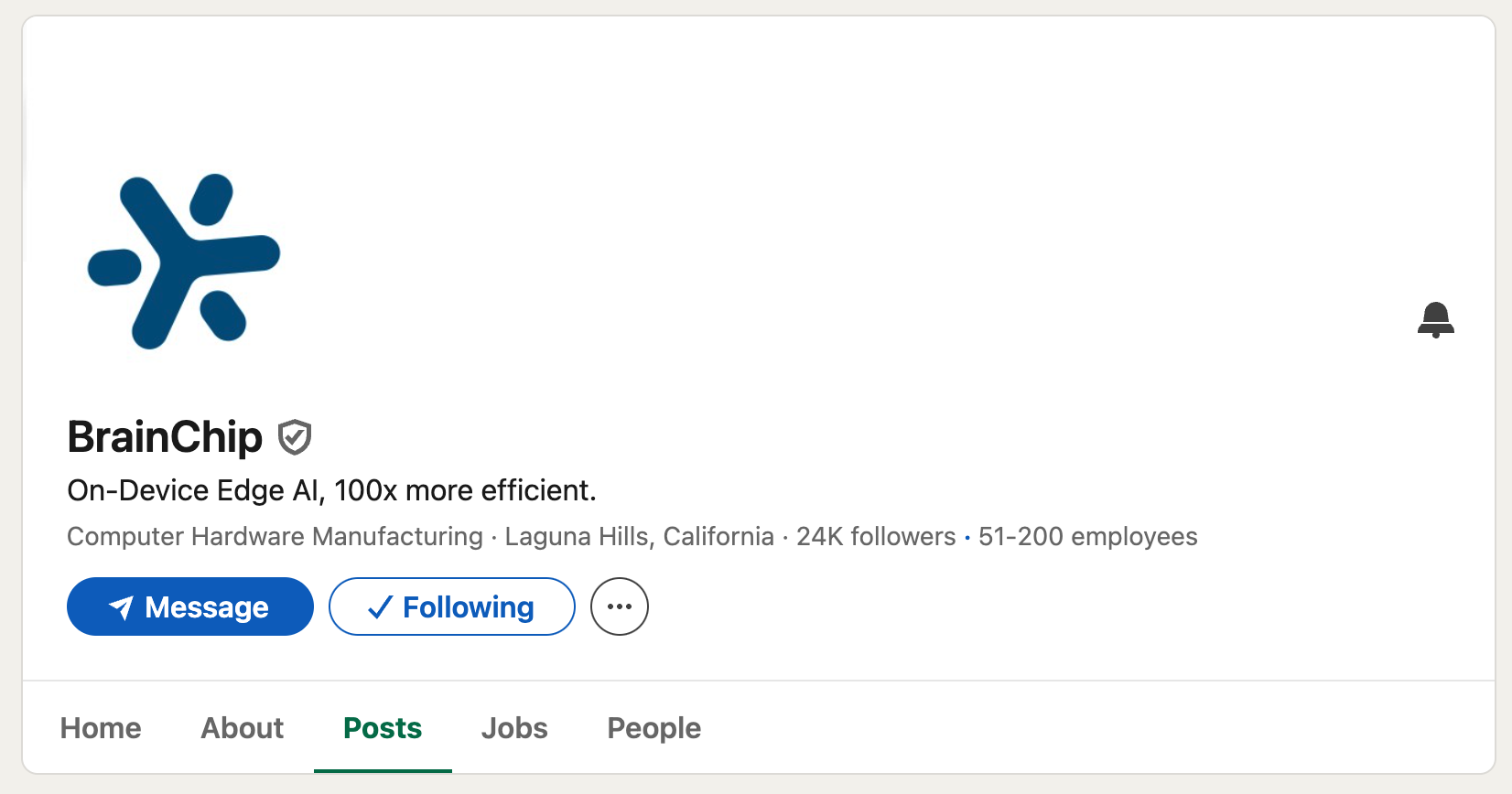Click the Computer Hardware Manufacturing industry text
This screenshot has width=1512, height=794.
[x=275, y=536]
